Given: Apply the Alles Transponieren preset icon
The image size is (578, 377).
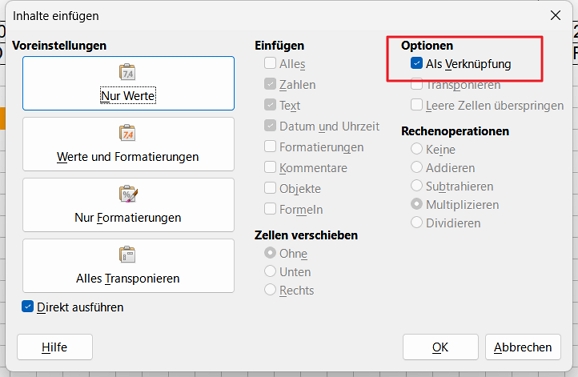Looking at the screenshot, I should (127, 254).
